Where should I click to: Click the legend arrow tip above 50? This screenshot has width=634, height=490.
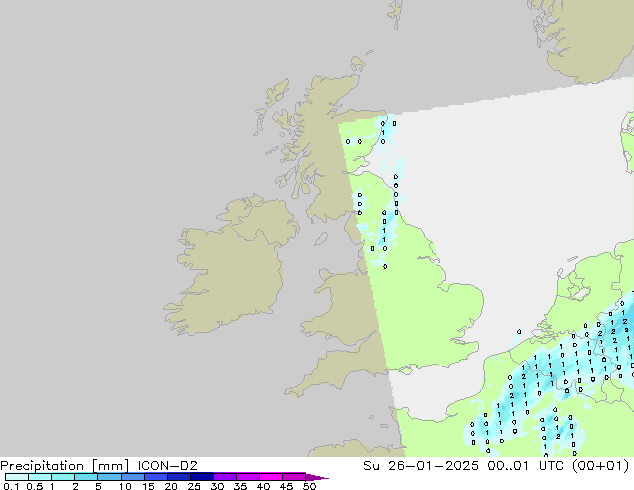tap(317, 477)
